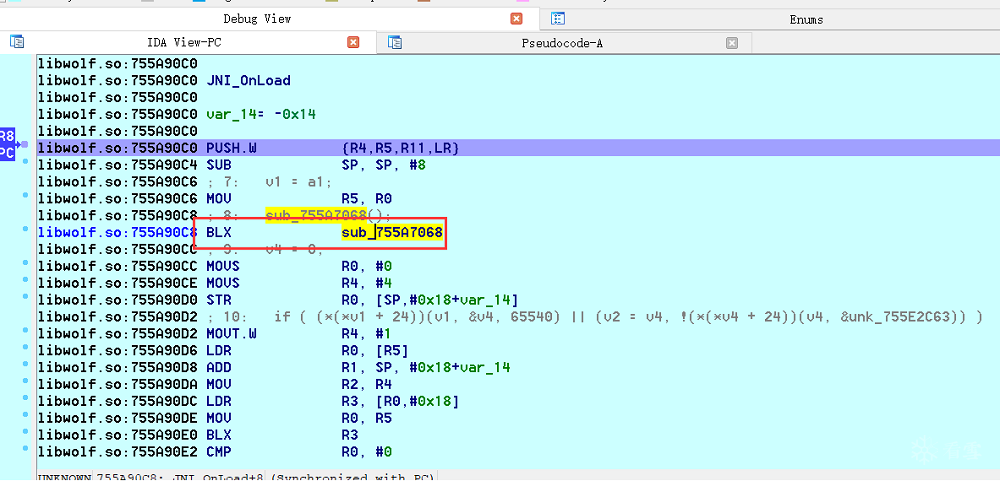This screenshot has height=481, width=1000.
Task: Click the R8 register marker in gutter
Action: (6, 136)
